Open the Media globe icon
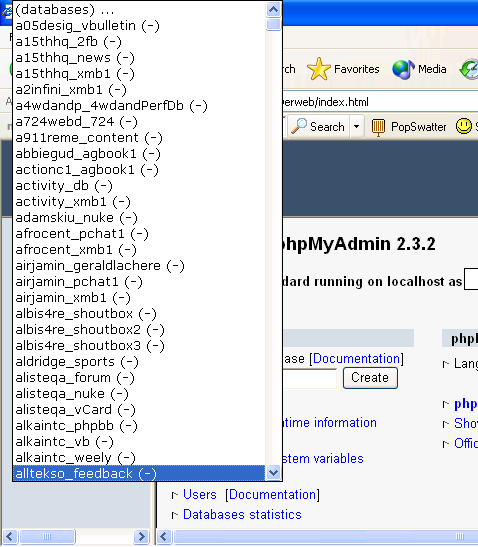Image resolution: width=478 pixels, height=547 pixels. coord(403,69)
